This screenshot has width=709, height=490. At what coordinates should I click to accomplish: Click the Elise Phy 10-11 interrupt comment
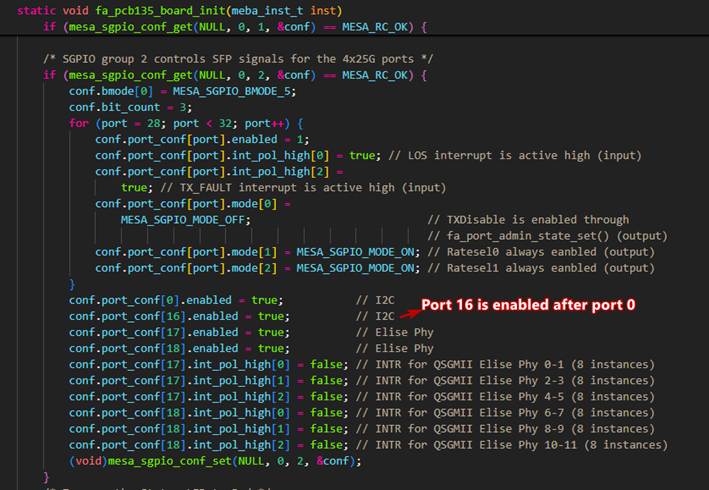pyautogui.click(x=511, y=445)
